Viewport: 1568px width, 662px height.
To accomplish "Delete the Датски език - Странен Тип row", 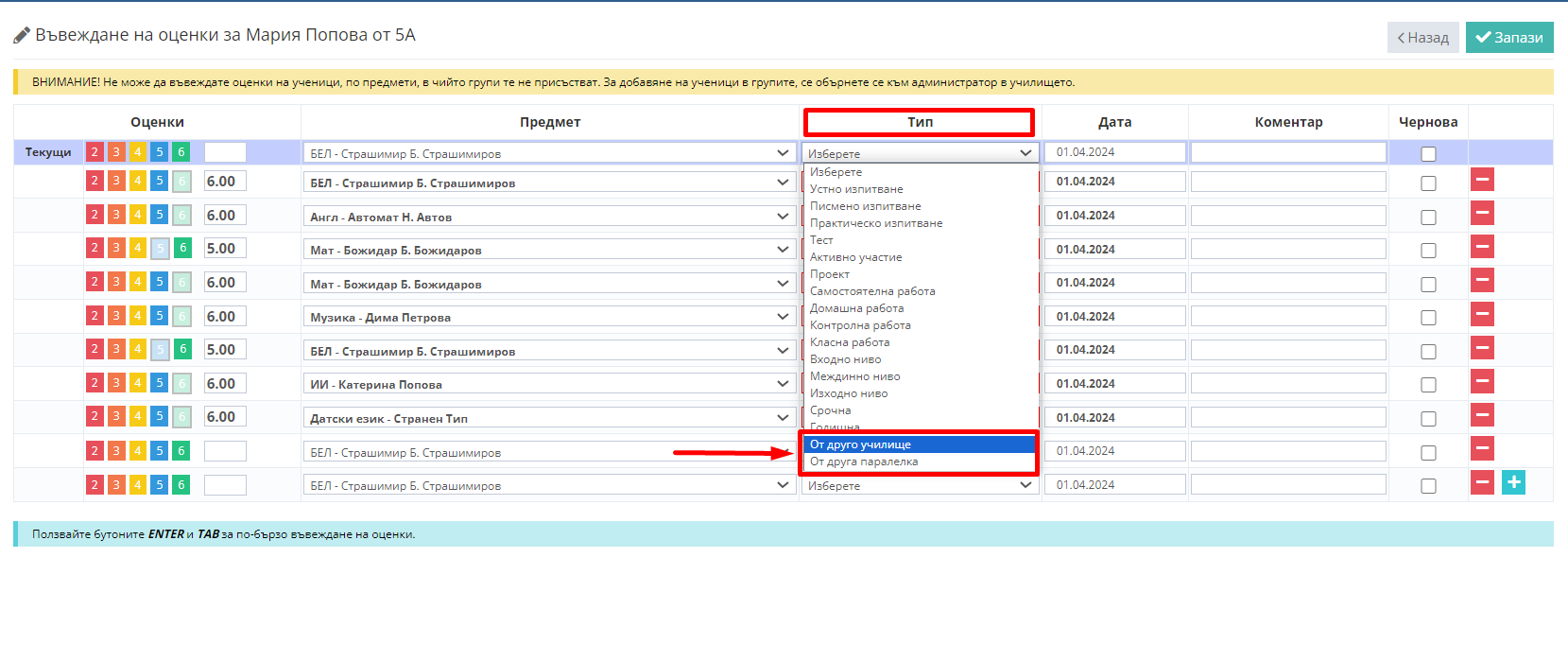I will 1482,416.
